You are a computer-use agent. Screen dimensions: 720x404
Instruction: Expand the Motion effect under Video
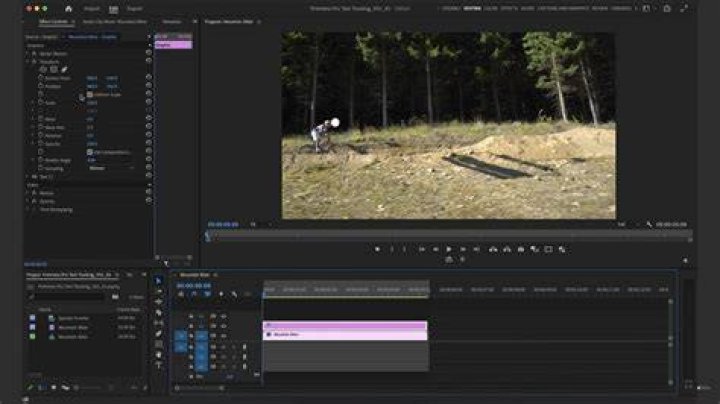pyautogui.click(x=28, y=193)
